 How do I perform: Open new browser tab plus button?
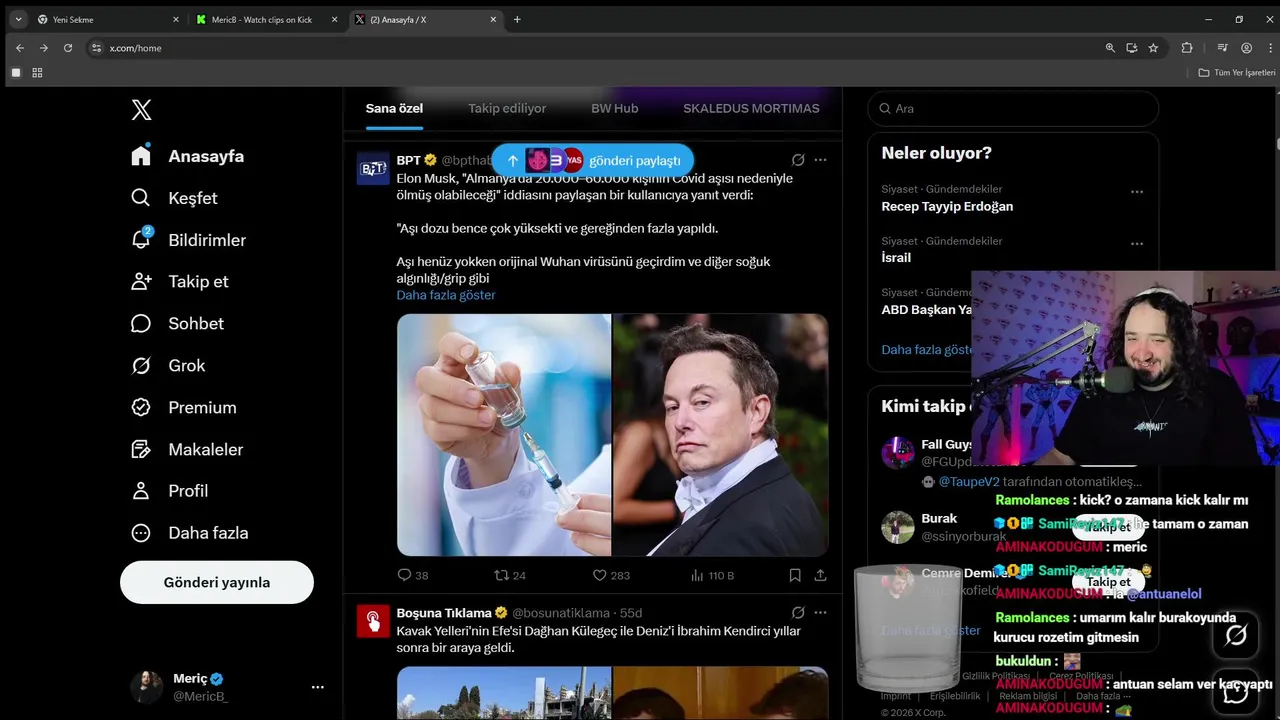(517, 20)
